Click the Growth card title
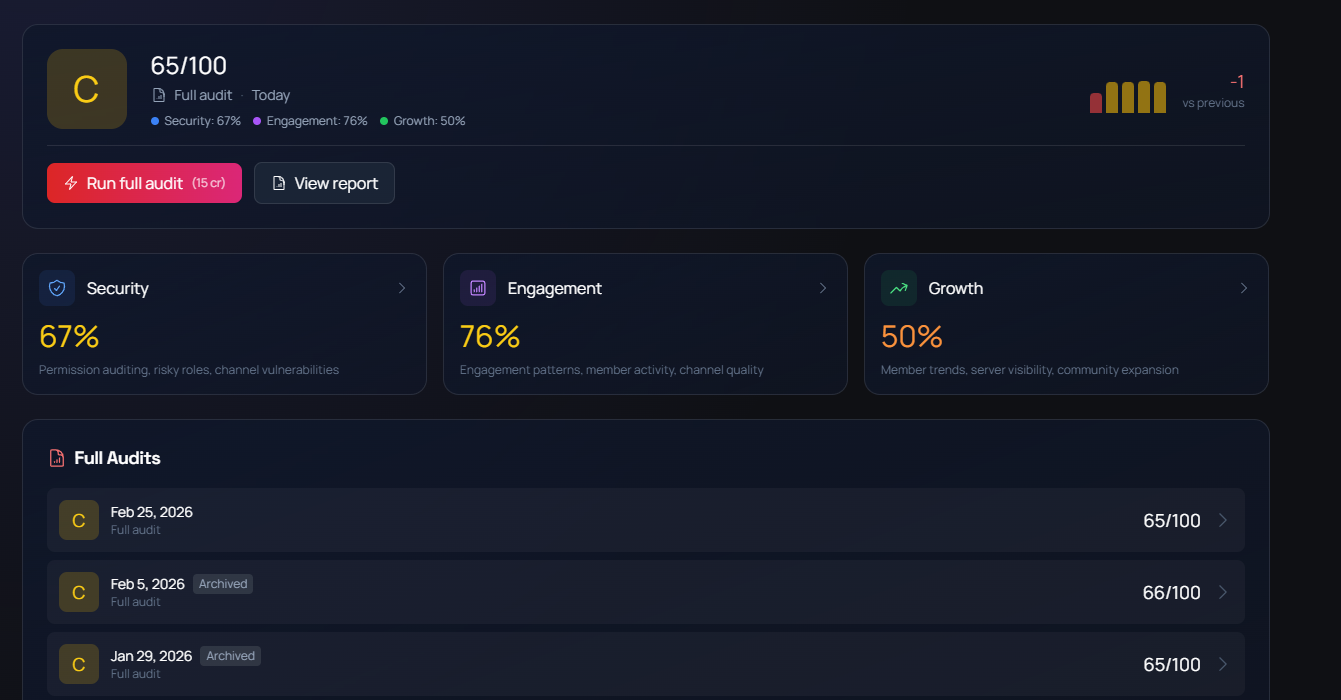Viewport: 1341px width, 700px height. click(x=956, y=288)
